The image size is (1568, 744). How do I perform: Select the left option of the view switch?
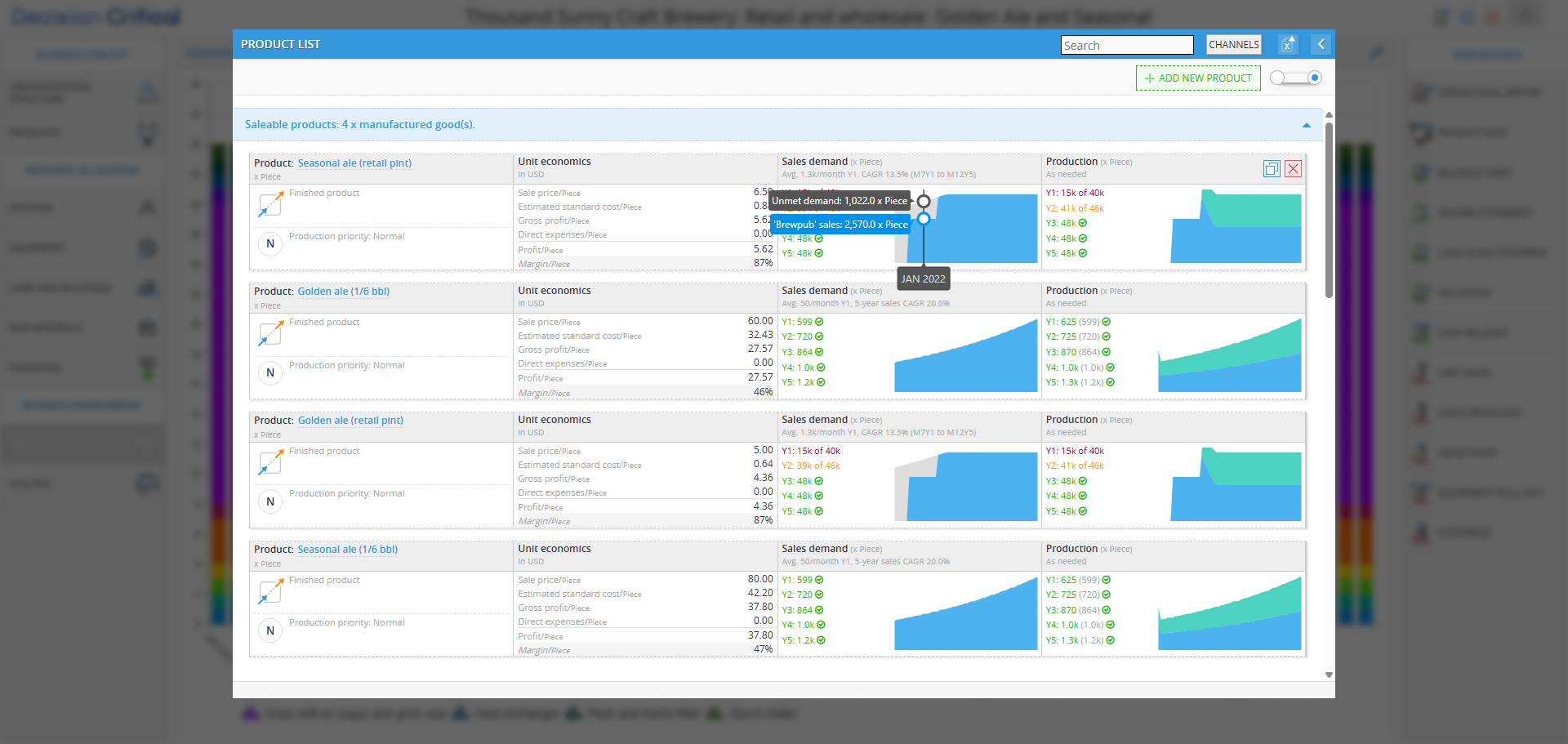[1278, 78]
